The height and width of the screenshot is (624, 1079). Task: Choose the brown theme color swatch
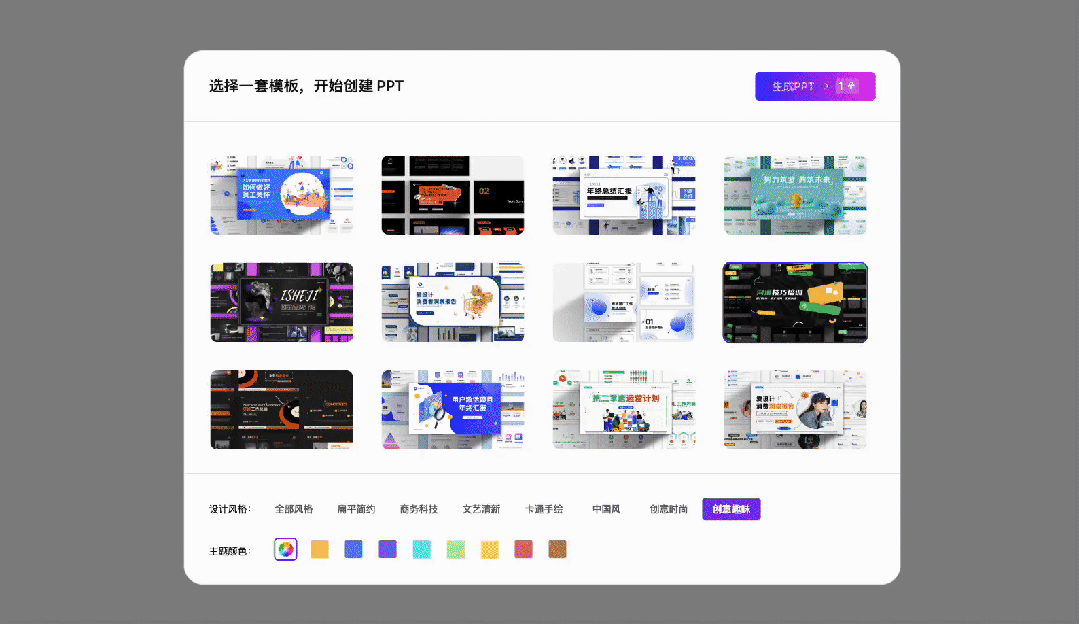pos(557,549)
